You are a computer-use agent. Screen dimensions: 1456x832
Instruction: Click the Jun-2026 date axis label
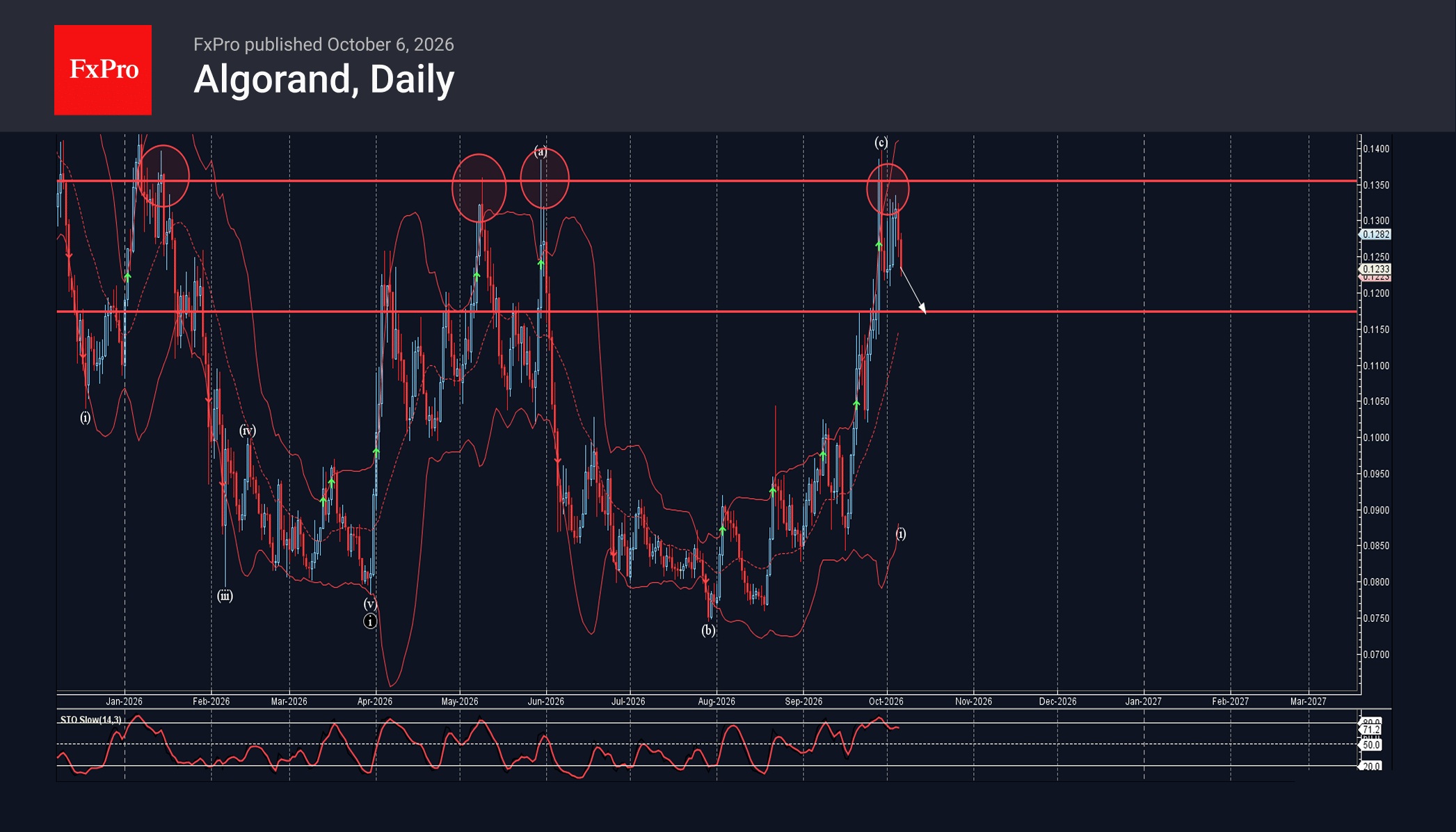coord(546,701)
